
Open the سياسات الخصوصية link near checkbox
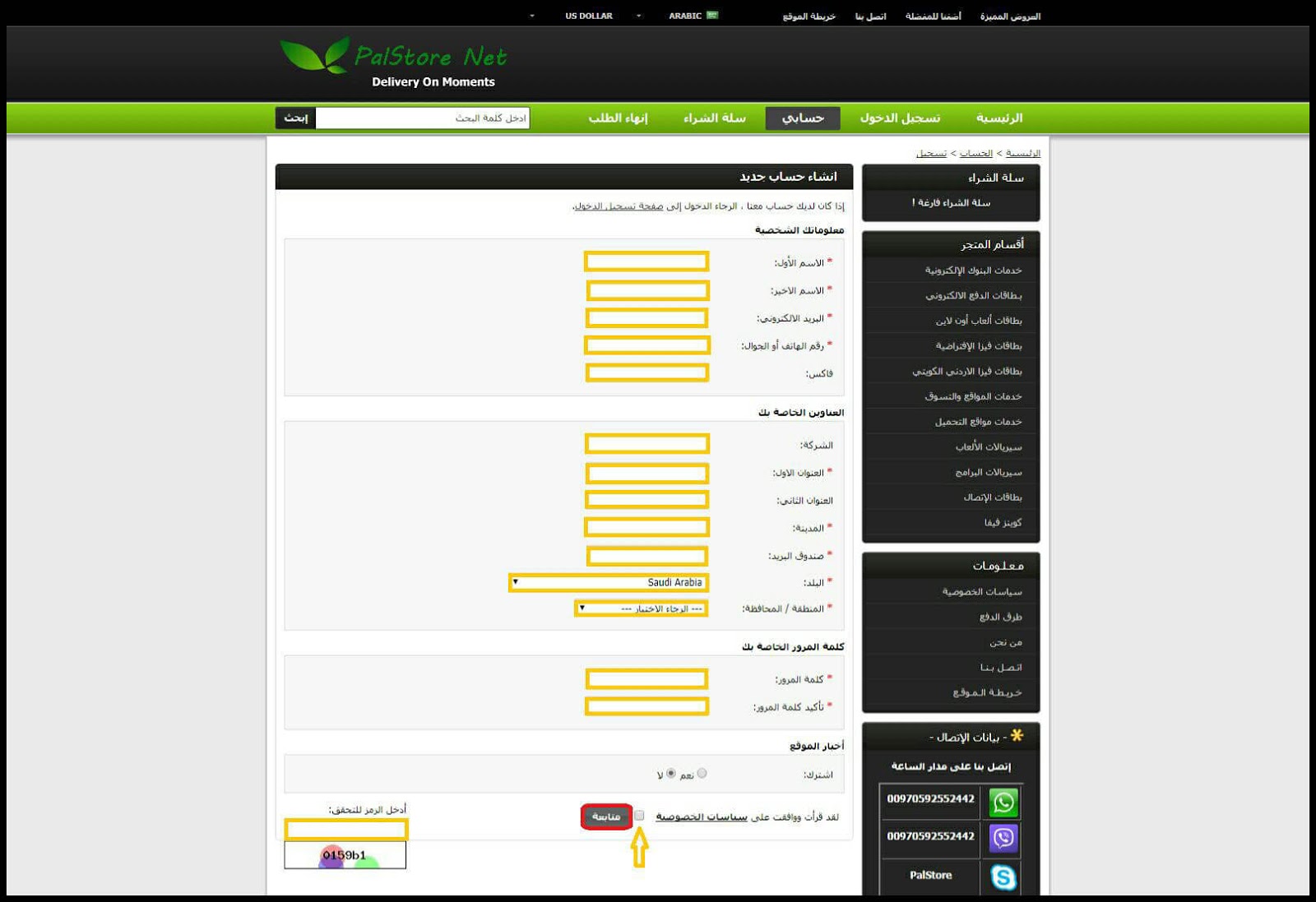click(702, 816)
